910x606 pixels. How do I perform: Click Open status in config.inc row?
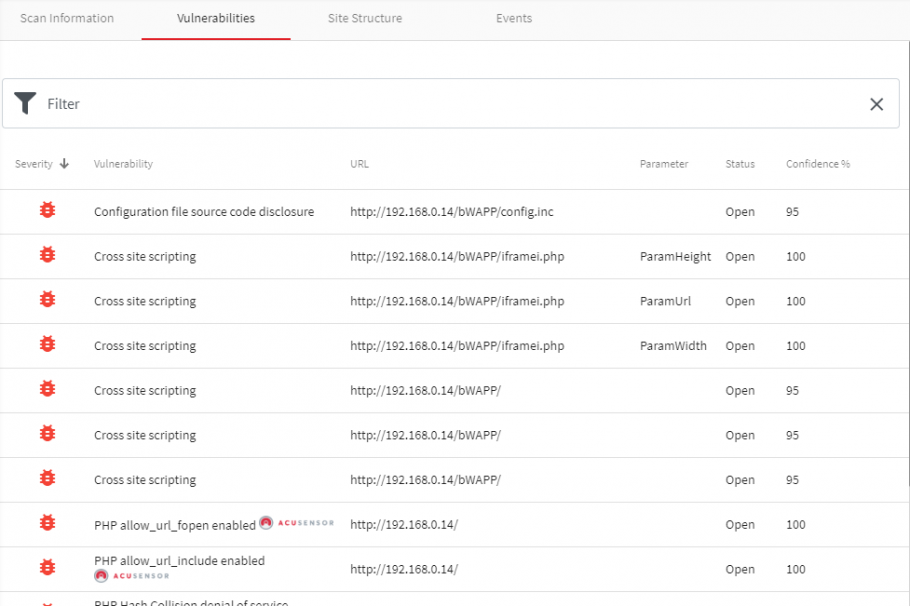tap(740, 212)
